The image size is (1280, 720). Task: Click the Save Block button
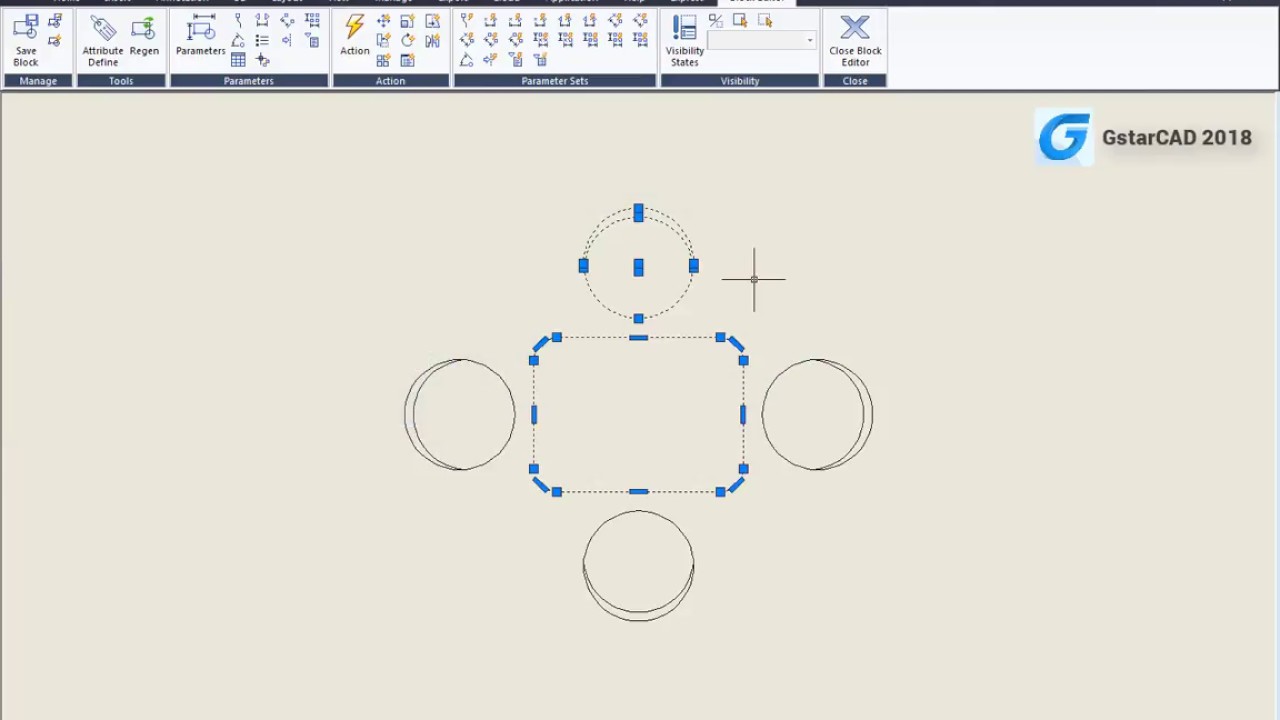pyautogui.click(x=26, y=41)
